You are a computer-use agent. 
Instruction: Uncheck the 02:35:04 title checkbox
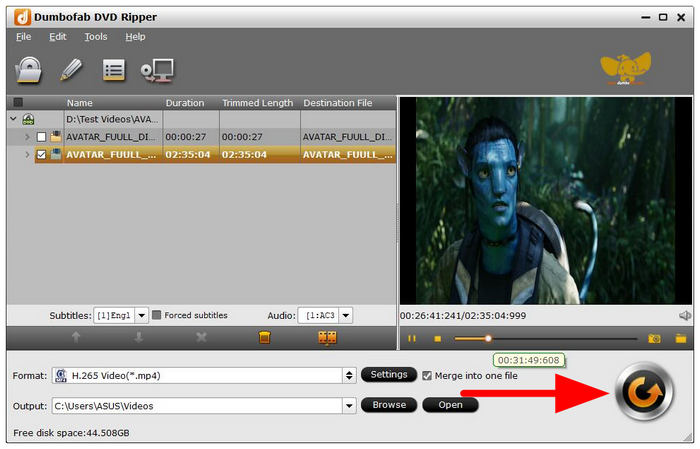point(41,154)
